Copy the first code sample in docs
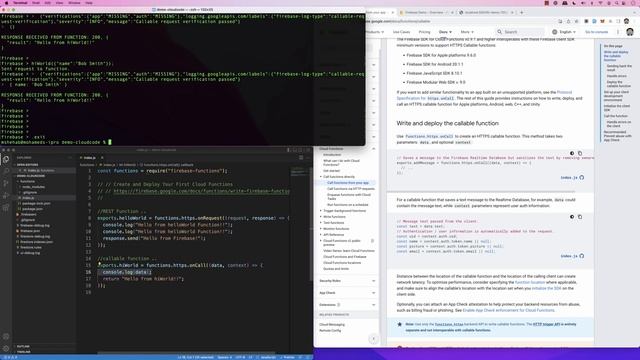This screenshot has width=640, height=360. (580, 153)
